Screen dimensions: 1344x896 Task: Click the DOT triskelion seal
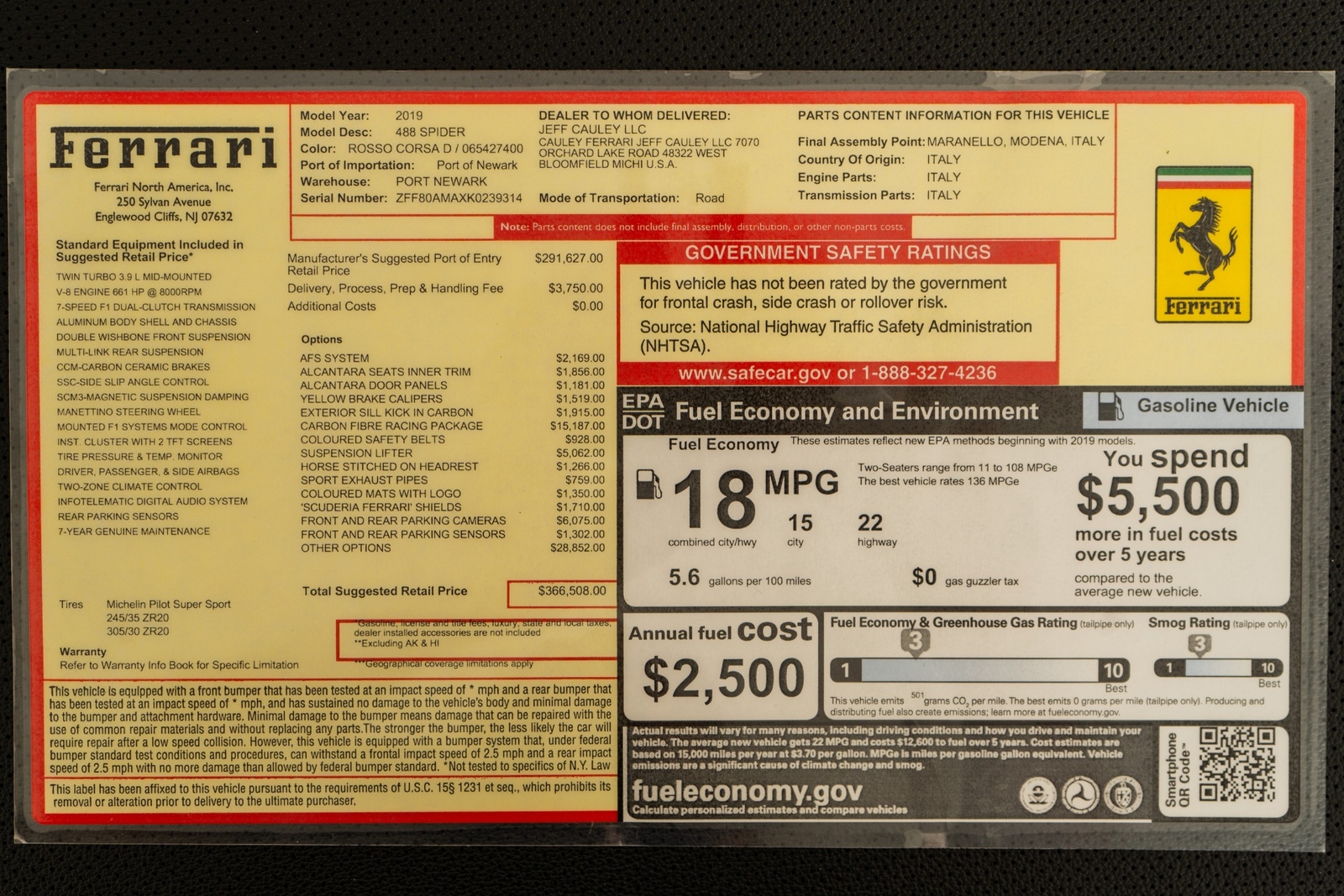click(1079, 794)
